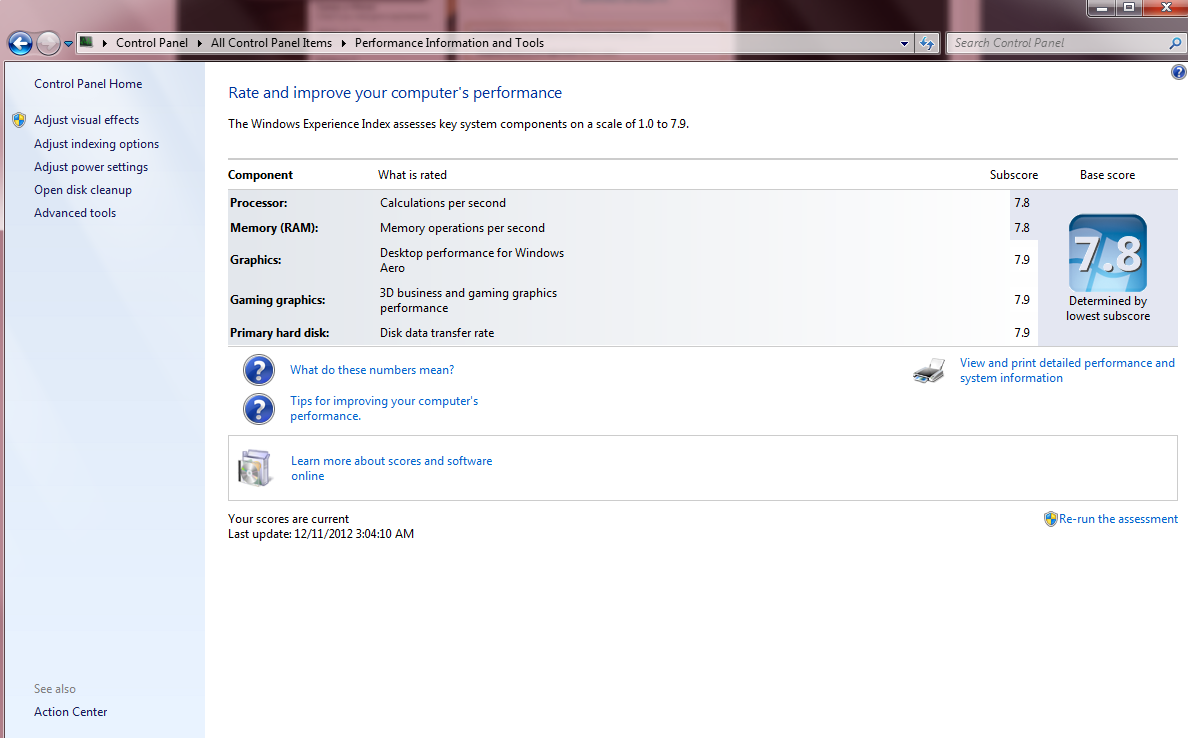
Task: Open Control Panel Home
Action: point(88,84)
